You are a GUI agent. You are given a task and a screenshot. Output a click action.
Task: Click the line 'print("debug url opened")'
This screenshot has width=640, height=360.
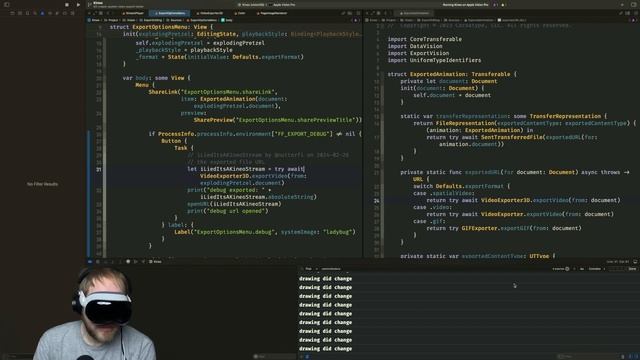tap(228, 211)
